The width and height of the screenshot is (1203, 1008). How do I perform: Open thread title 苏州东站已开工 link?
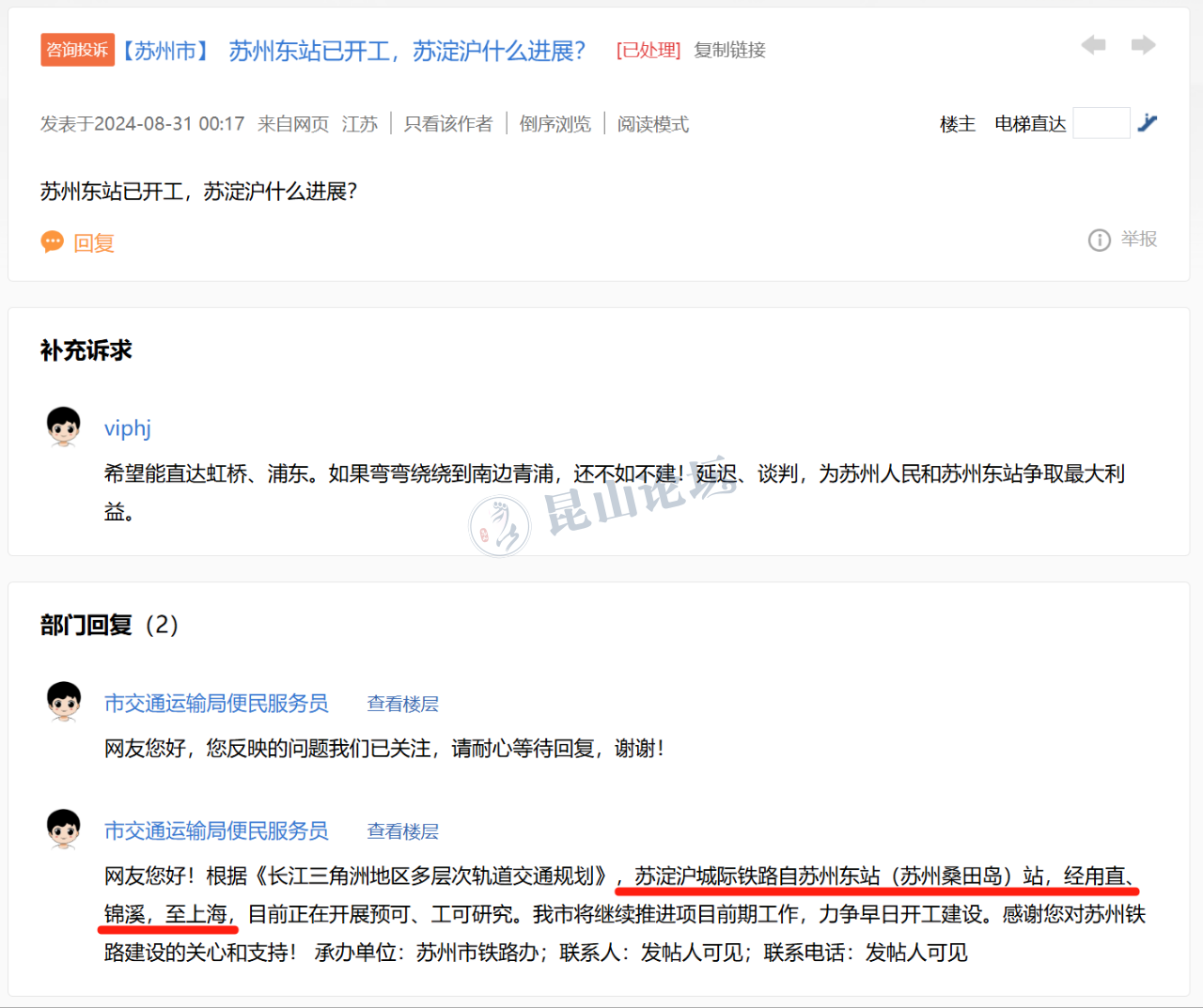[407, 51]
